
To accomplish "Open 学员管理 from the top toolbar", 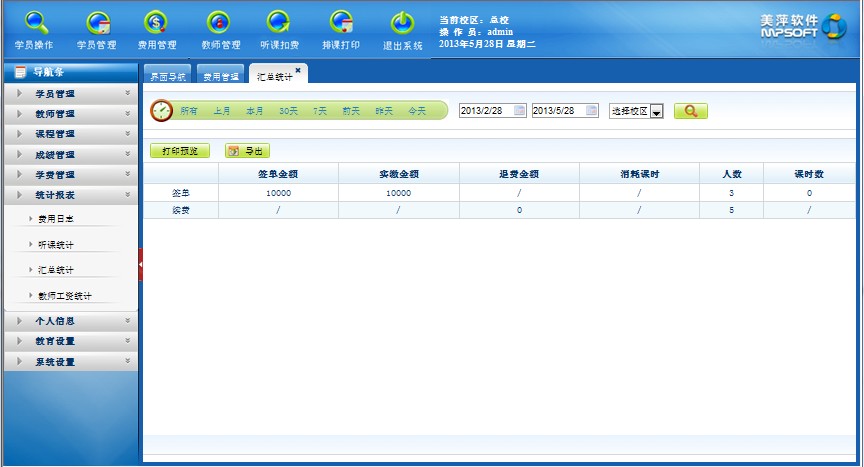I will pyautogui.click(x=97, y=23).
